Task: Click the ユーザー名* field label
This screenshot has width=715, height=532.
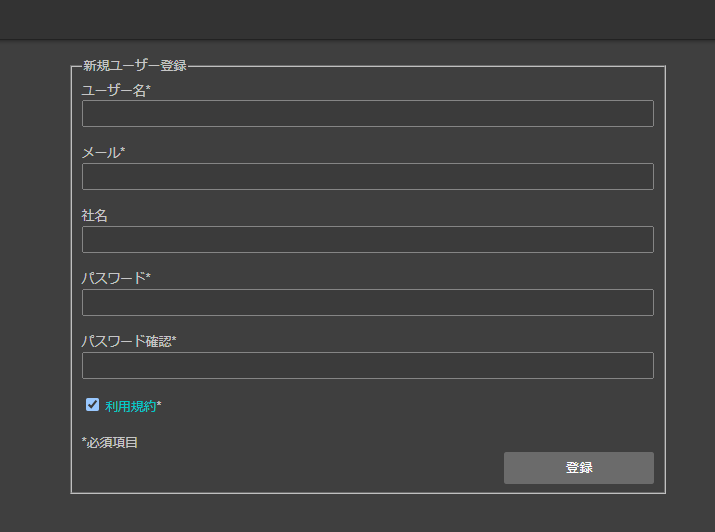Action: 116,90
